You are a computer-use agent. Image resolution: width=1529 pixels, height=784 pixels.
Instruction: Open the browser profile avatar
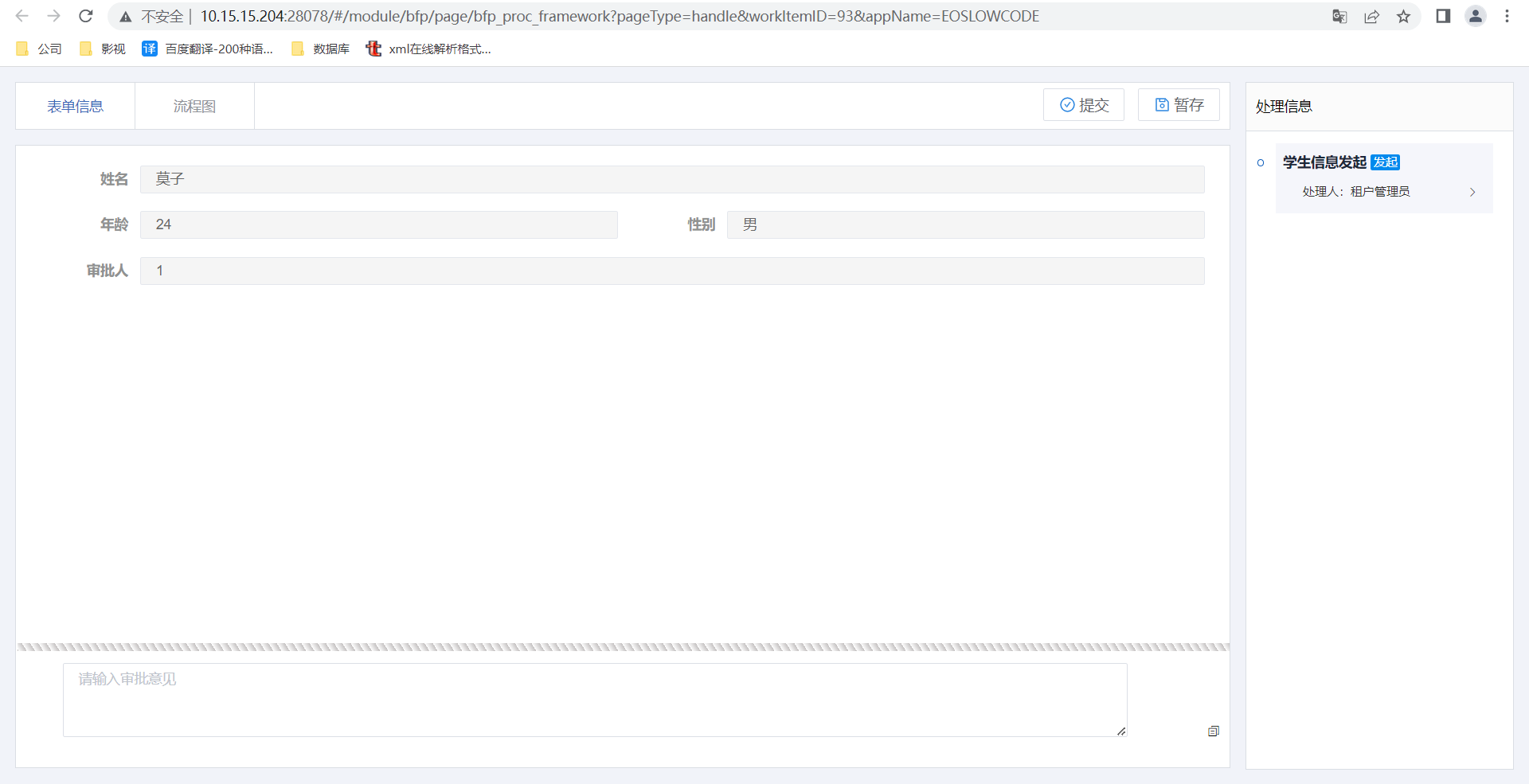pos(1476,16)
